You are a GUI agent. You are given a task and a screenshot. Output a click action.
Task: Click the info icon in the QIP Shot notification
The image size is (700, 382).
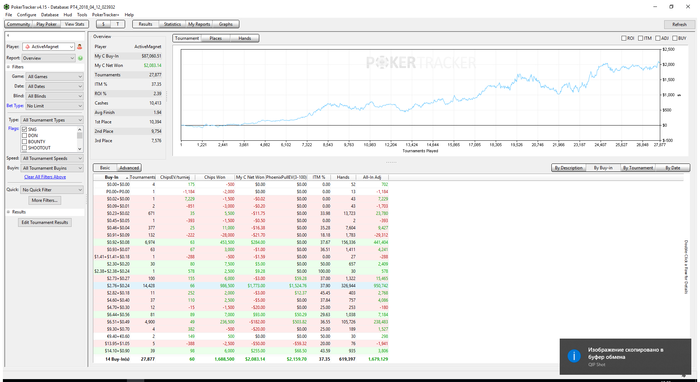tap(574, 356)
